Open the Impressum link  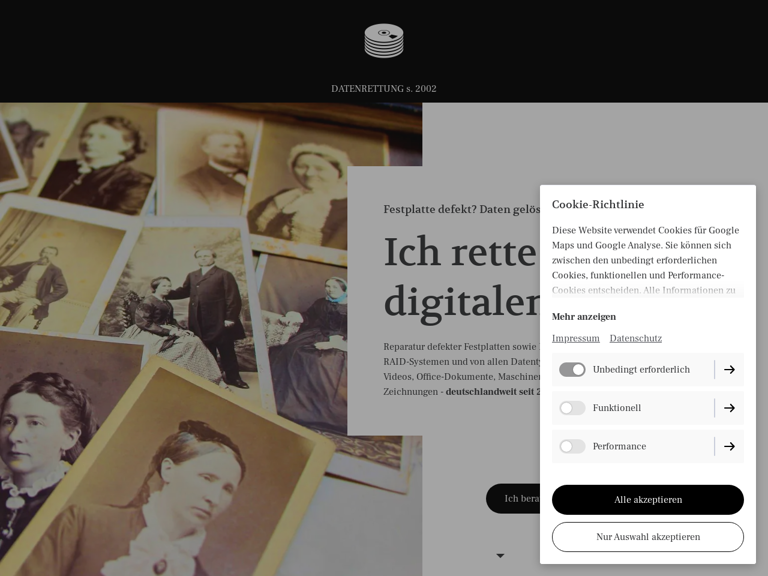click(x=576, y=338)
